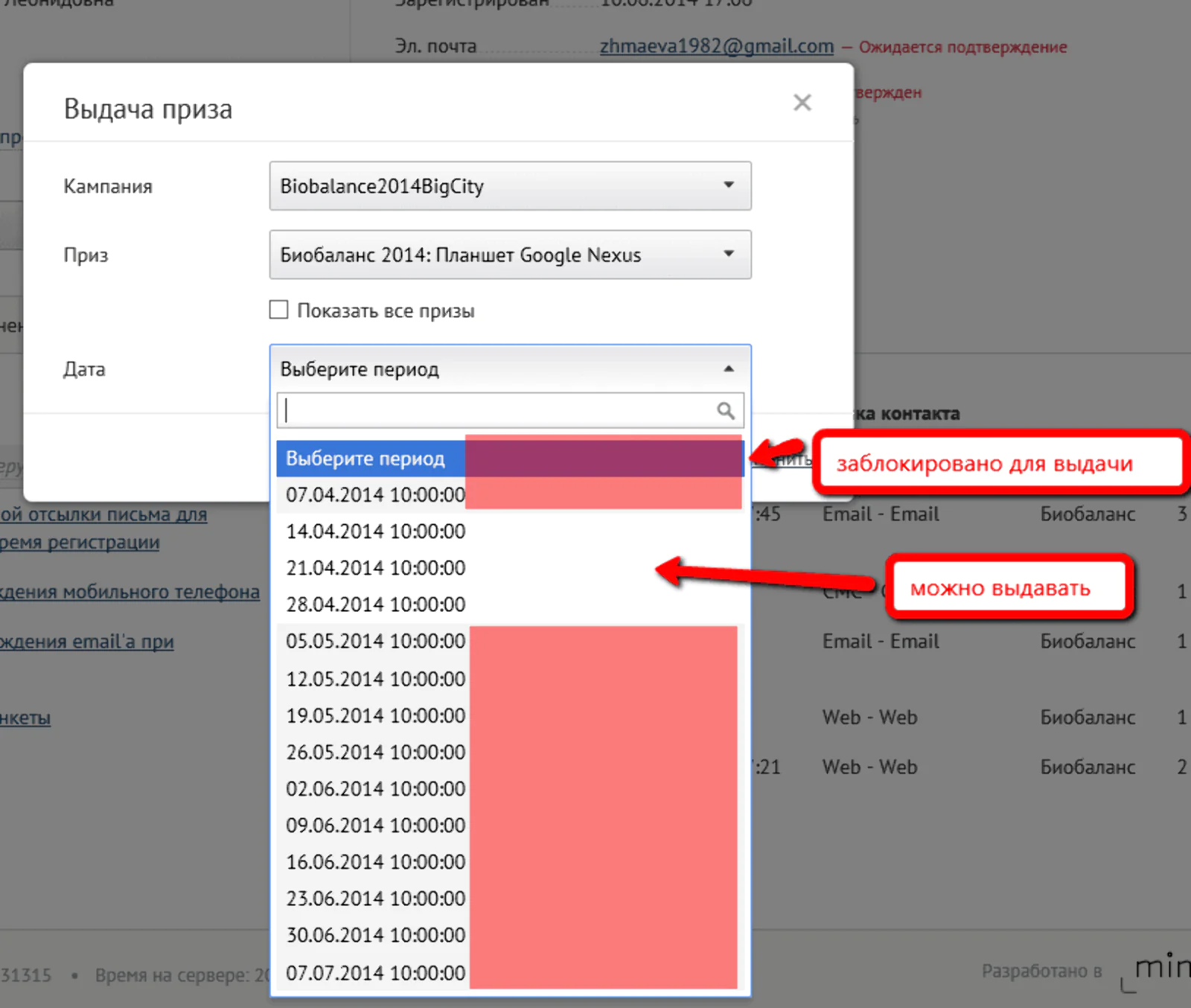The height and width of the screenshot is (1008, 1191).
Task: Select period 19.05.2014 10:00:00
Action: click(510, 715)
